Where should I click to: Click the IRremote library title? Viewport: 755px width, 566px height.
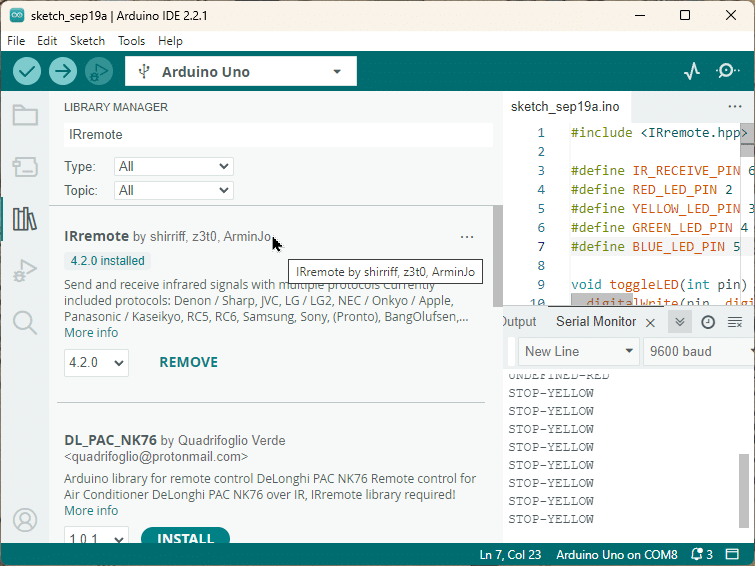[96, 236]
